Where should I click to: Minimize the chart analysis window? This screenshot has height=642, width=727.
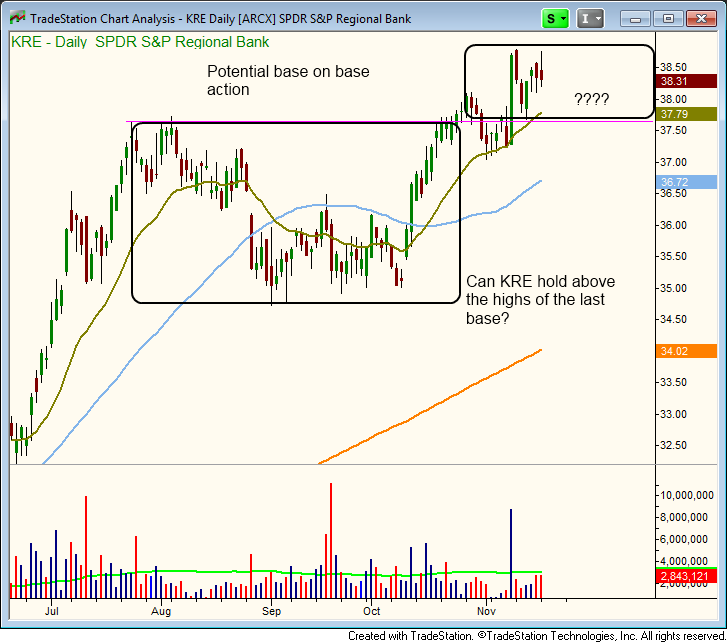coord(636,19)
